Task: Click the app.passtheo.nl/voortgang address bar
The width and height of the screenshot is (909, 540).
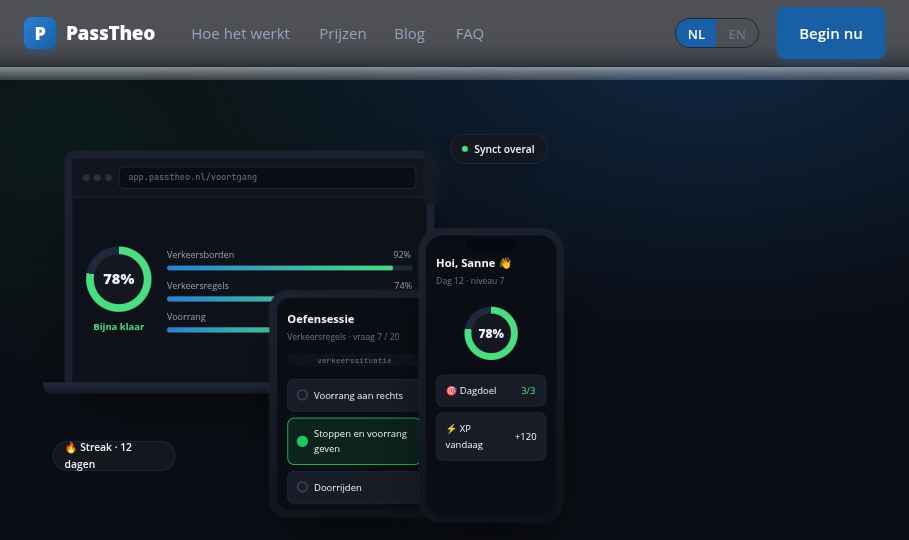Action: coord(267,177)
